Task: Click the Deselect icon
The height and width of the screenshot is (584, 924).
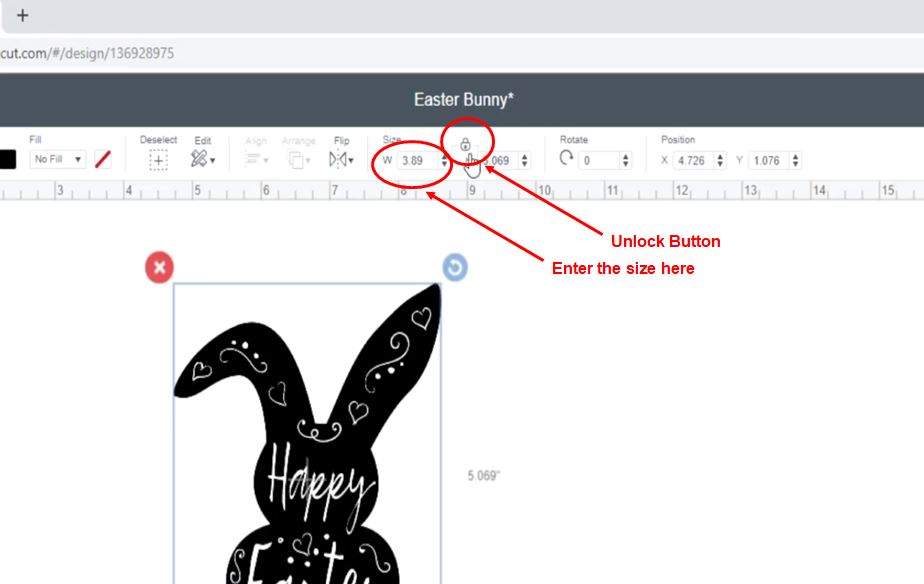Action: pyautogui.click(x=158, y=160)
